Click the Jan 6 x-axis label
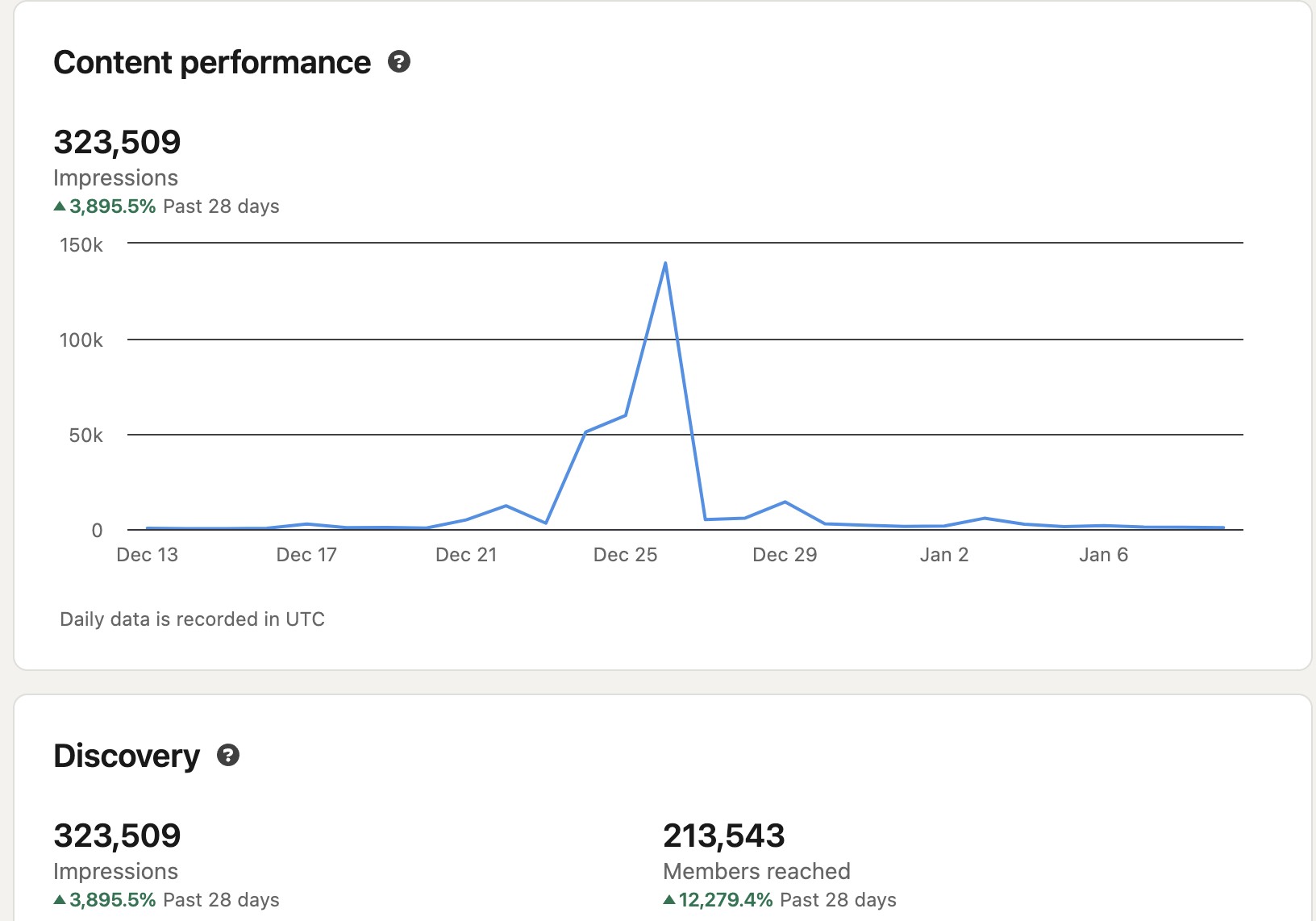The image size is (1316, 921). 1103,555
